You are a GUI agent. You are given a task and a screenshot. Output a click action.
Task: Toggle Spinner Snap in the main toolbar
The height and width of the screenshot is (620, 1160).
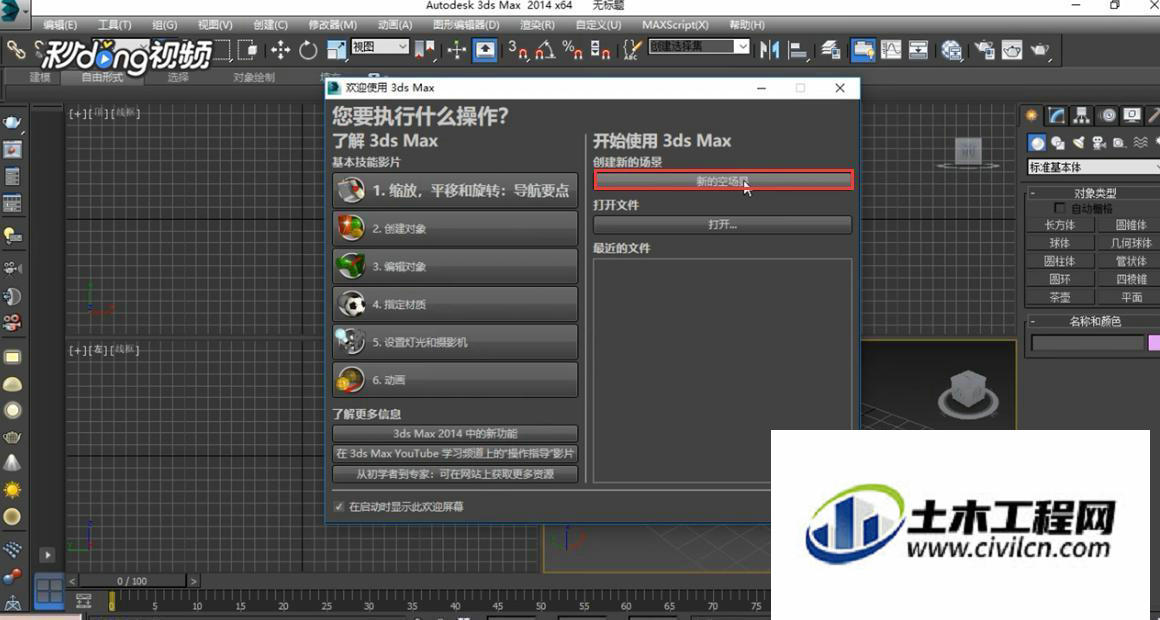601,50
